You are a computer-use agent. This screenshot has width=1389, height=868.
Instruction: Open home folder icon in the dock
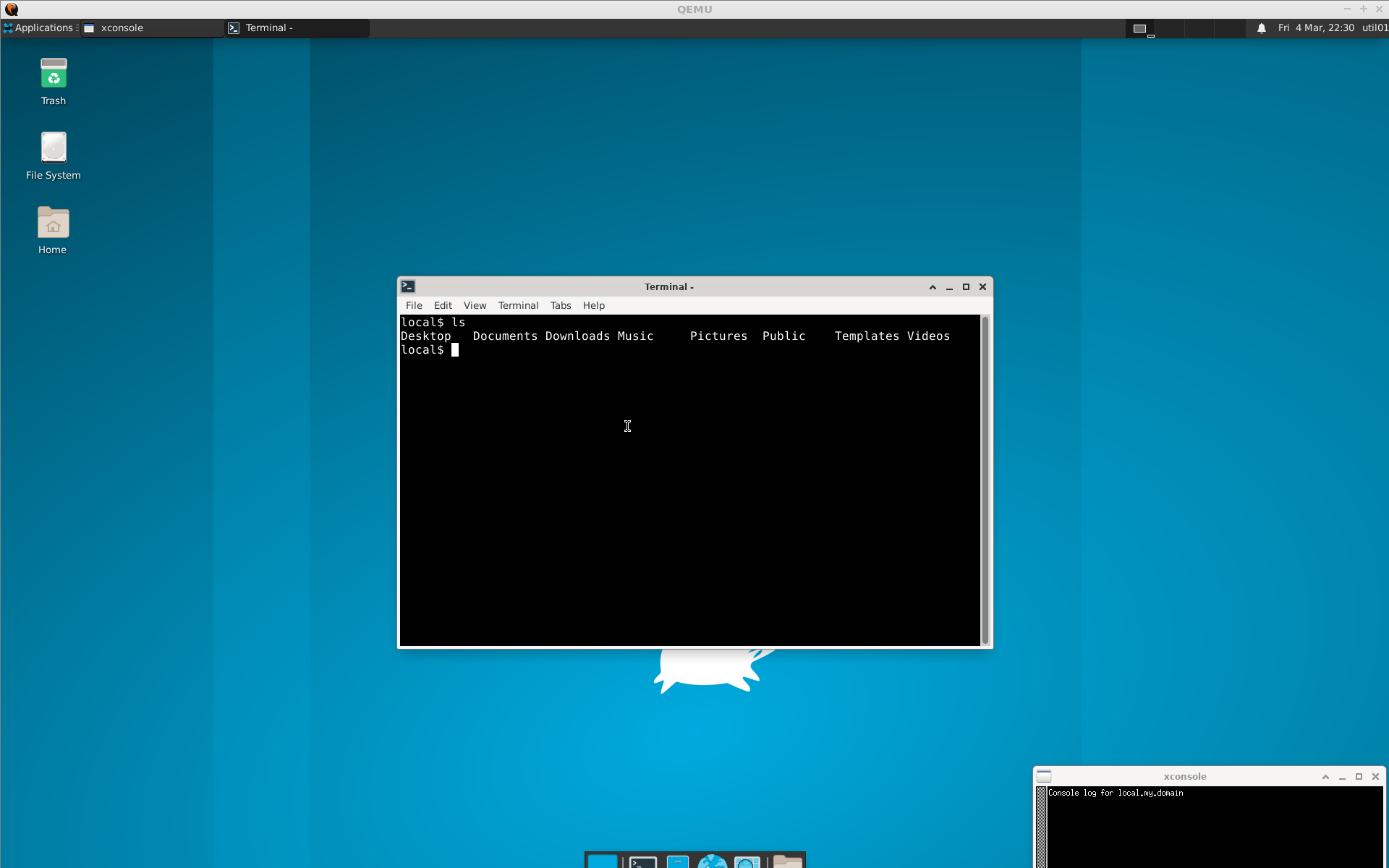point(788,861)
